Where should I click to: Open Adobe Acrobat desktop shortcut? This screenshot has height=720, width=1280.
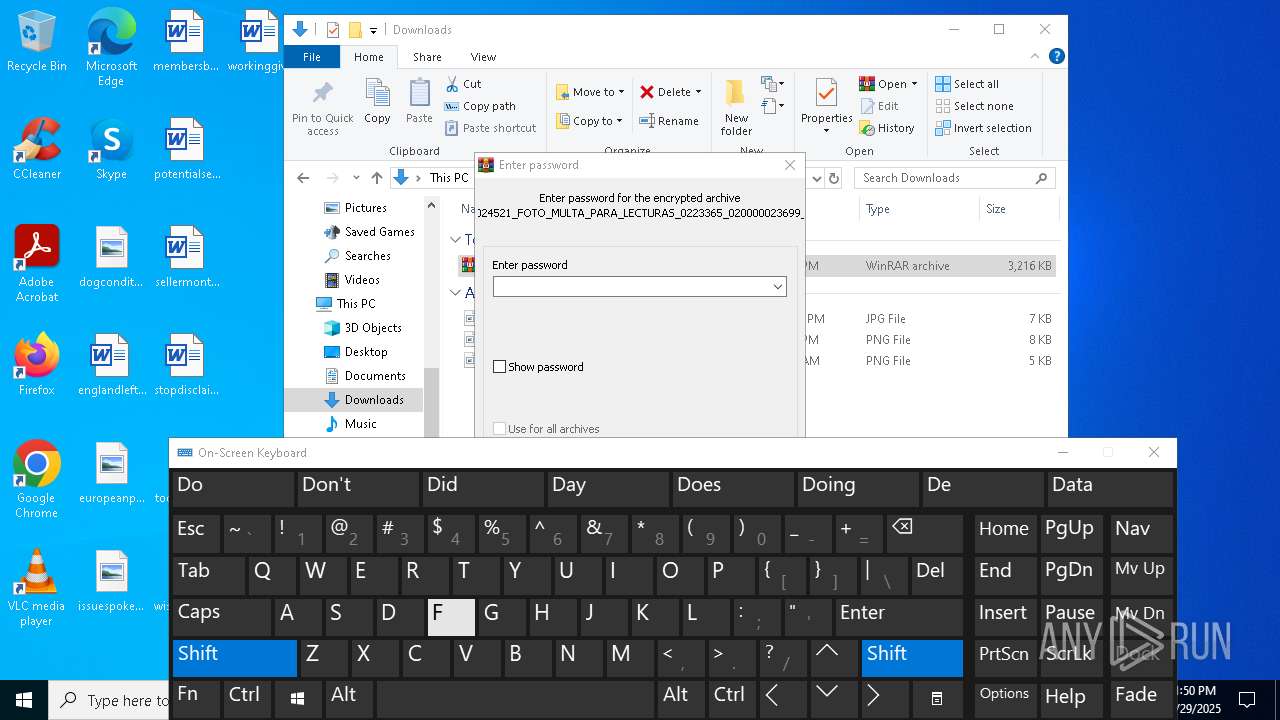point(37,264)
